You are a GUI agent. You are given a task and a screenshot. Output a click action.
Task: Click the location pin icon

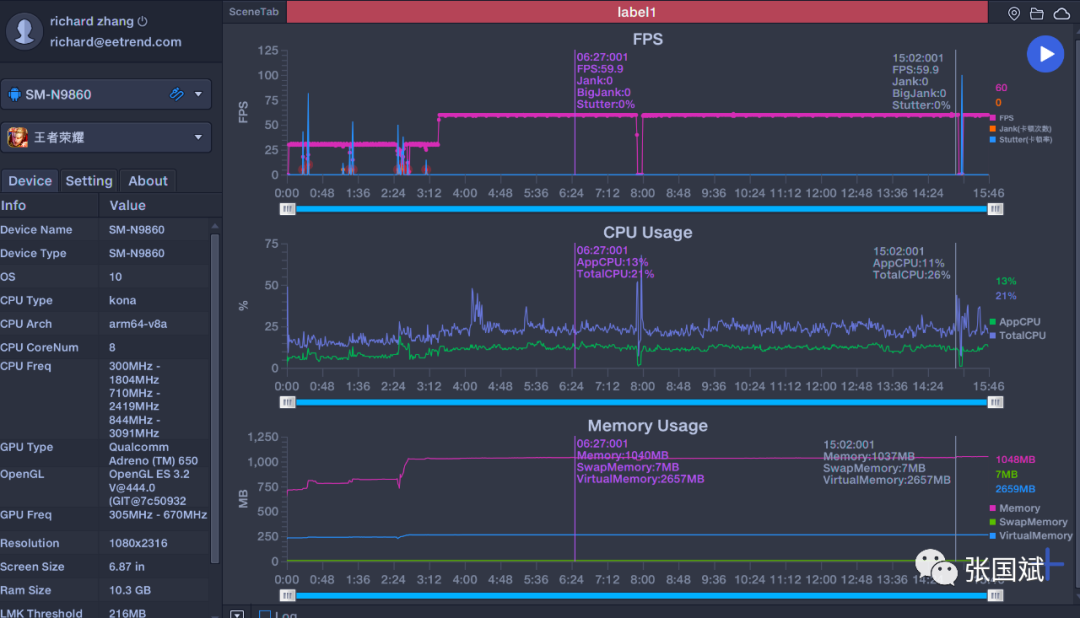pos(1014,13)
